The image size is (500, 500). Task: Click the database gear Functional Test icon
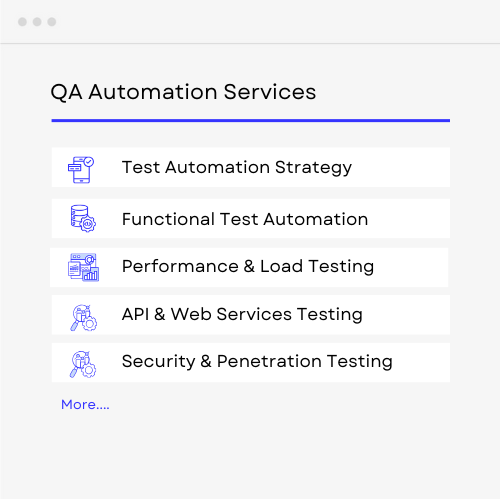click(83, 218)
